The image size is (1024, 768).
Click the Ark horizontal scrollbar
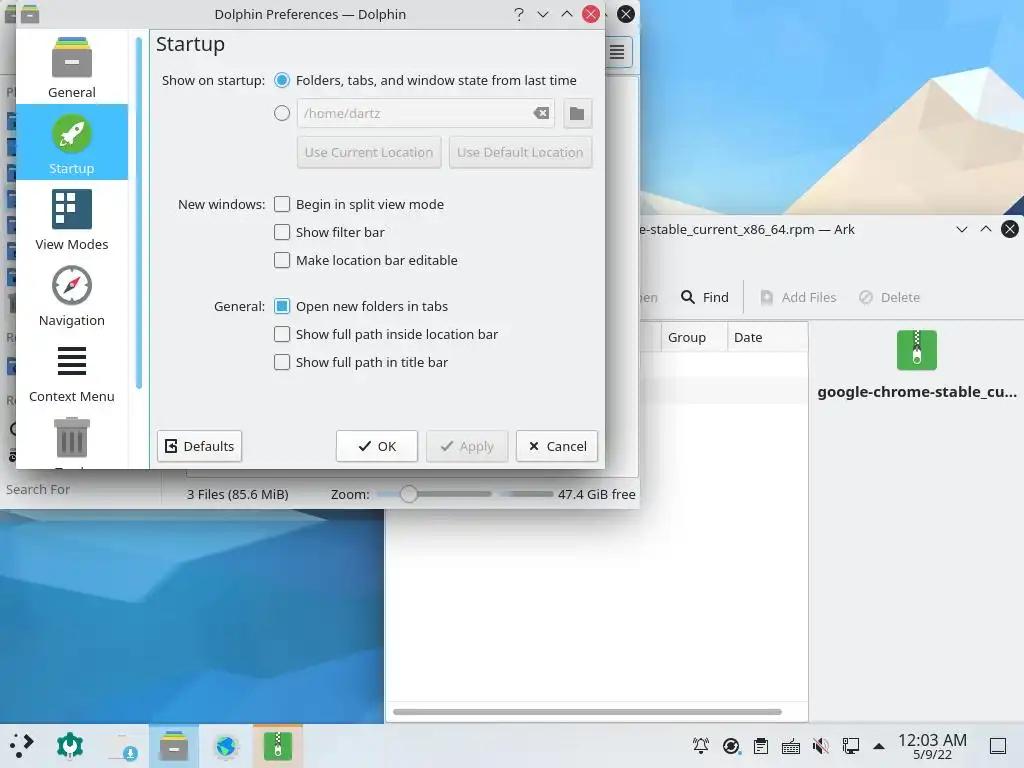pyautogui.click(x=587, y=712)
